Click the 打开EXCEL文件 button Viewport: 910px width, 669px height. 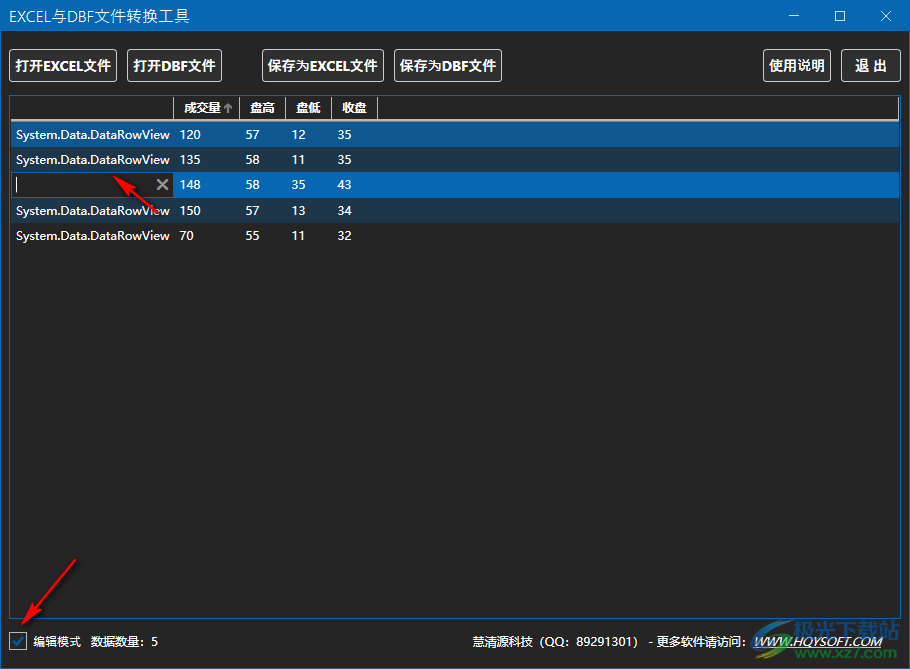point(63,66)
